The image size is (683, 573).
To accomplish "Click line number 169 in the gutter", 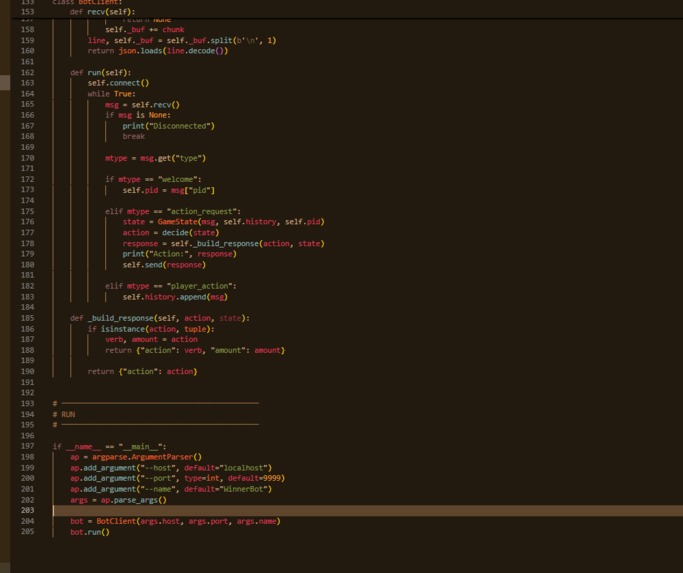I will (27, 147).
